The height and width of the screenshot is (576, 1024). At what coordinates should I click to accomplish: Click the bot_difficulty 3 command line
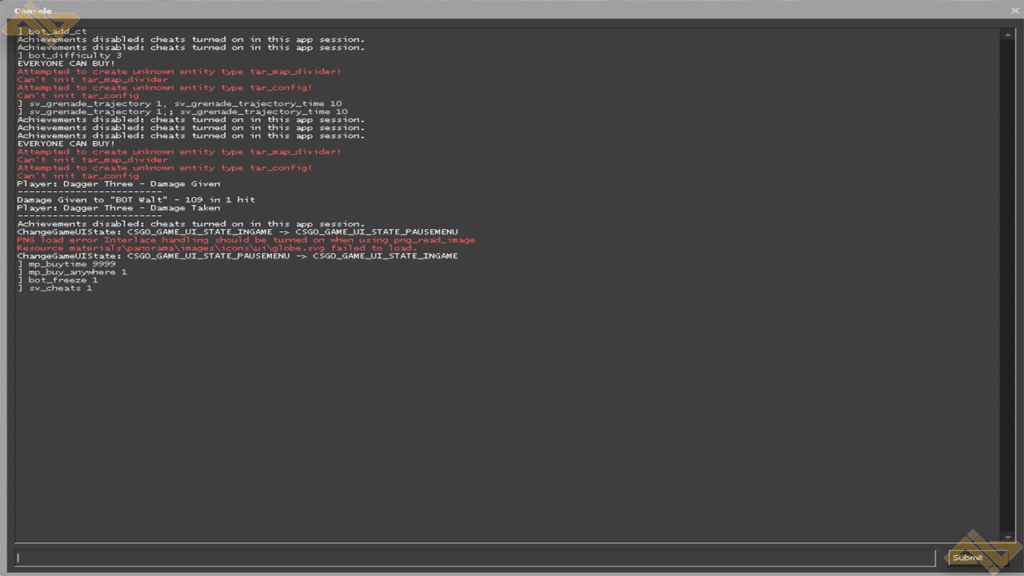pos(70,56)
